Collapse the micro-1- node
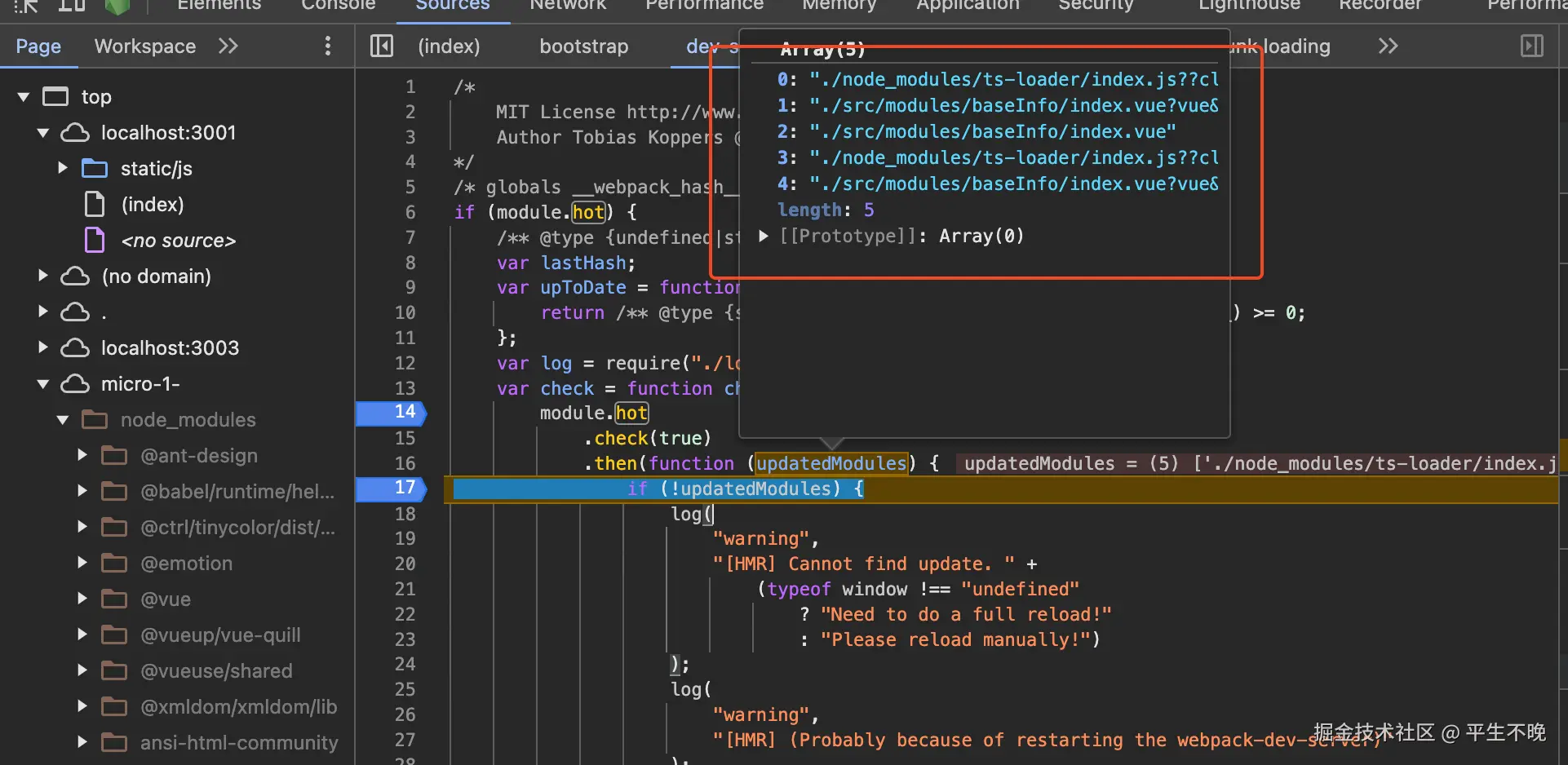 (43, 384)
